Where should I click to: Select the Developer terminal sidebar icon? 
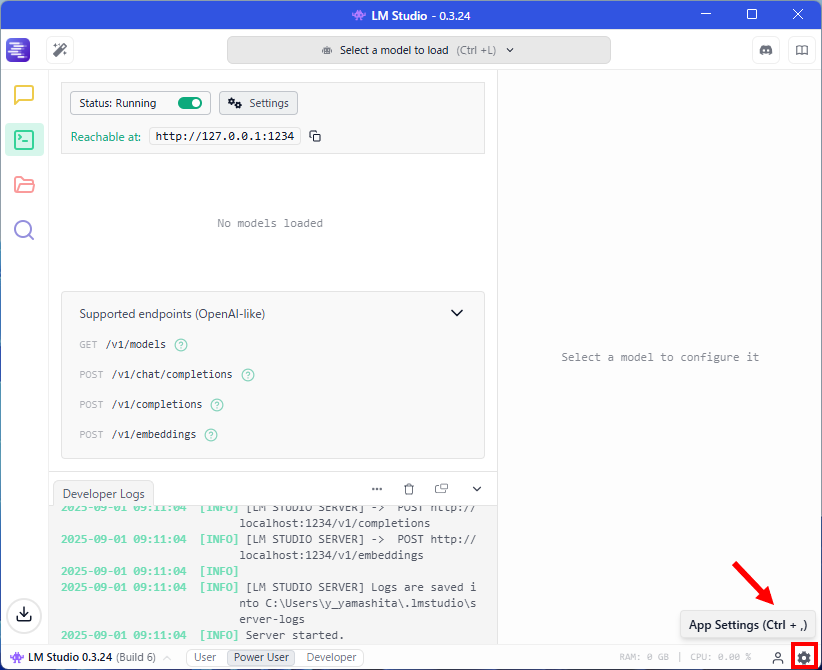point(24,140)
